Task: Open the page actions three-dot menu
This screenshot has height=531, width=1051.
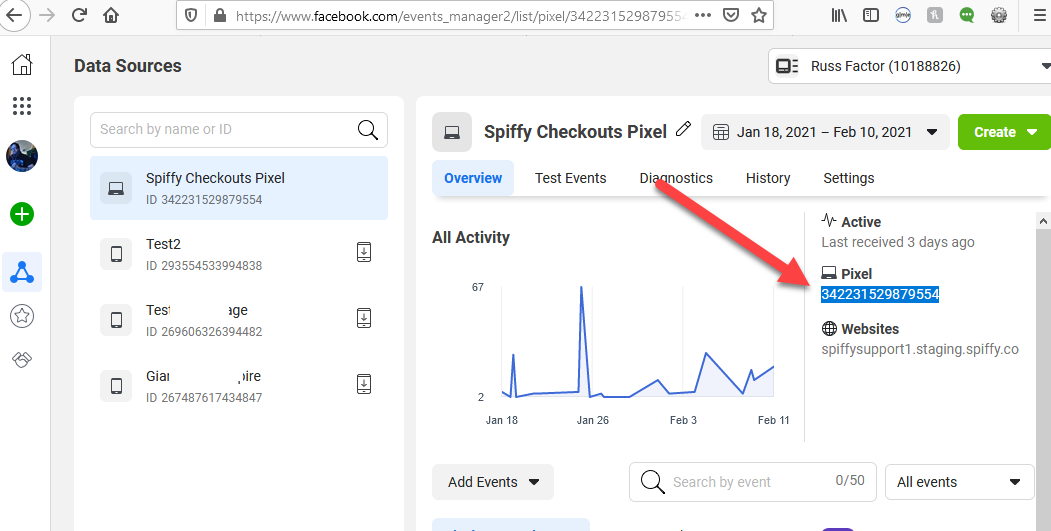Action: click(702, 15)
